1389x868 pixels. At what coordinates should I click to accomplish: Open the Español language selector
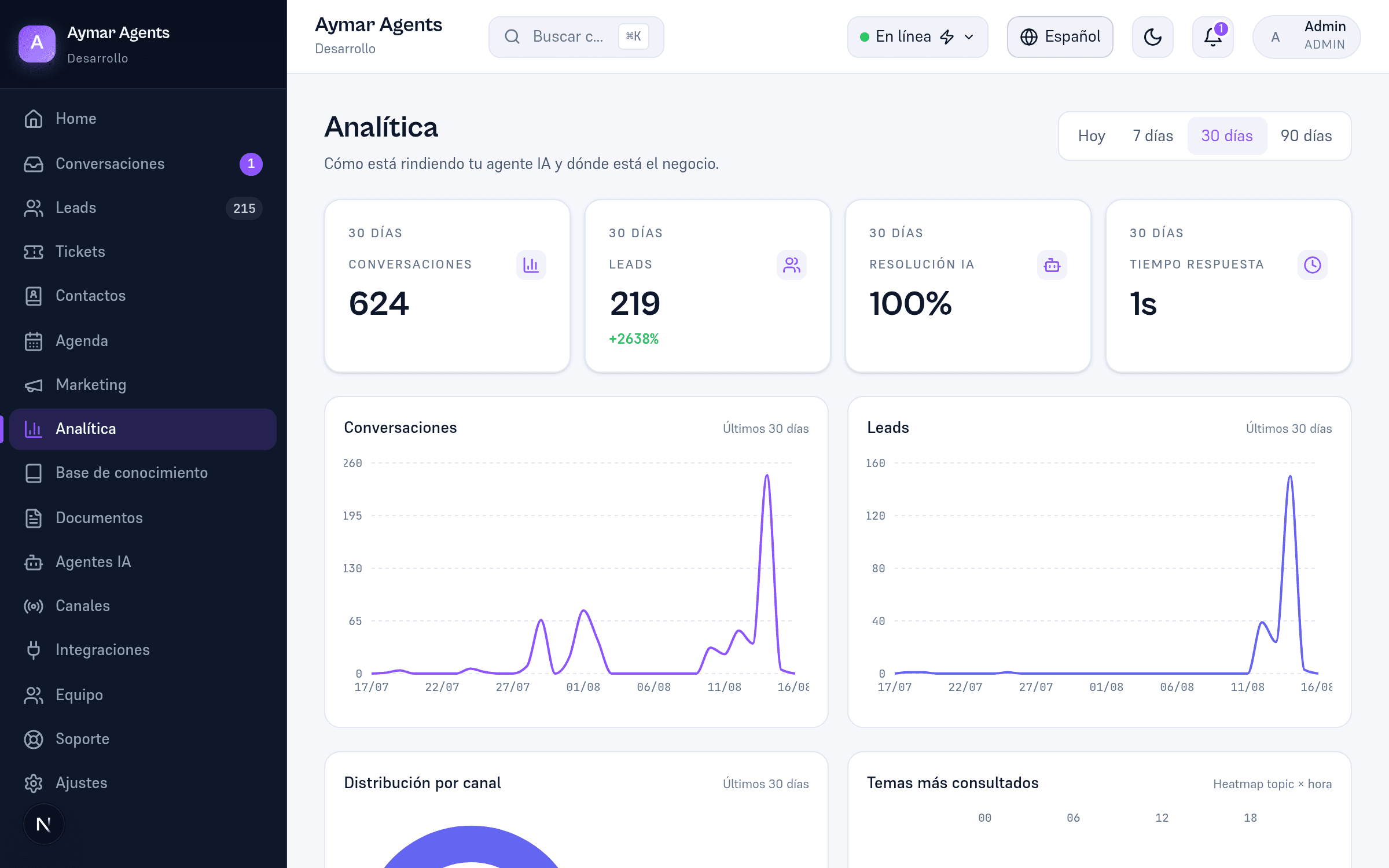tap(1060, 37)
